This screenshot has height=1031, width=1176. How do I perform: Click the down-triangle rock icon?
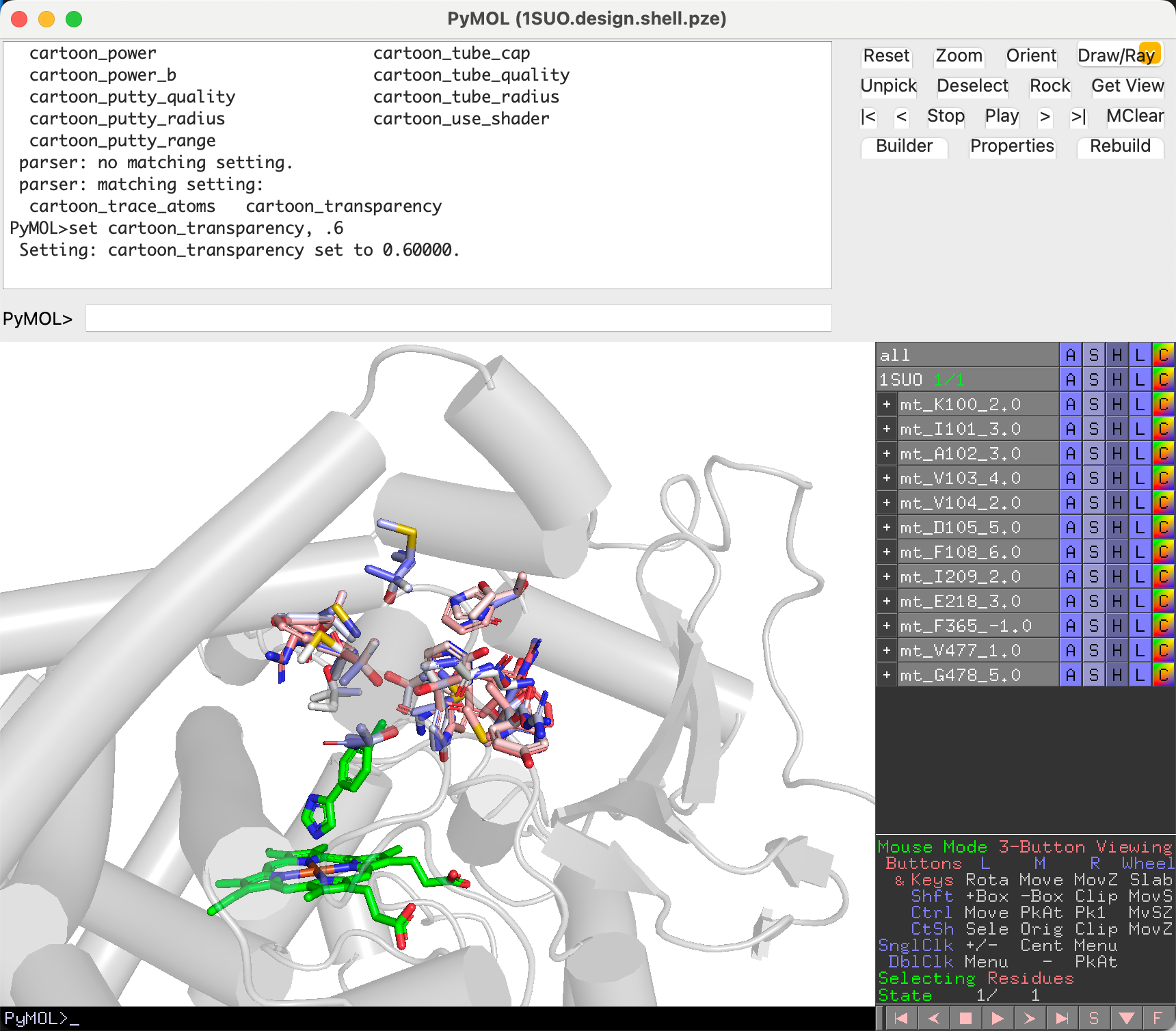(1126, 1018)
